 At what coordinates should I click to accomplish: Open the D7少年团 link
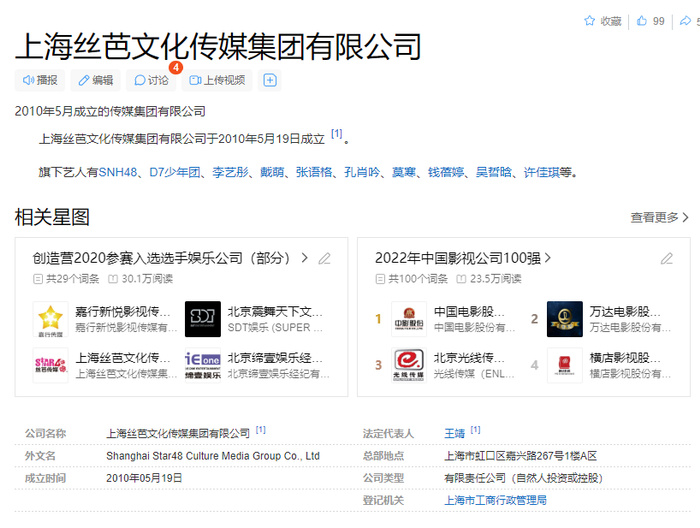point(175,172)
